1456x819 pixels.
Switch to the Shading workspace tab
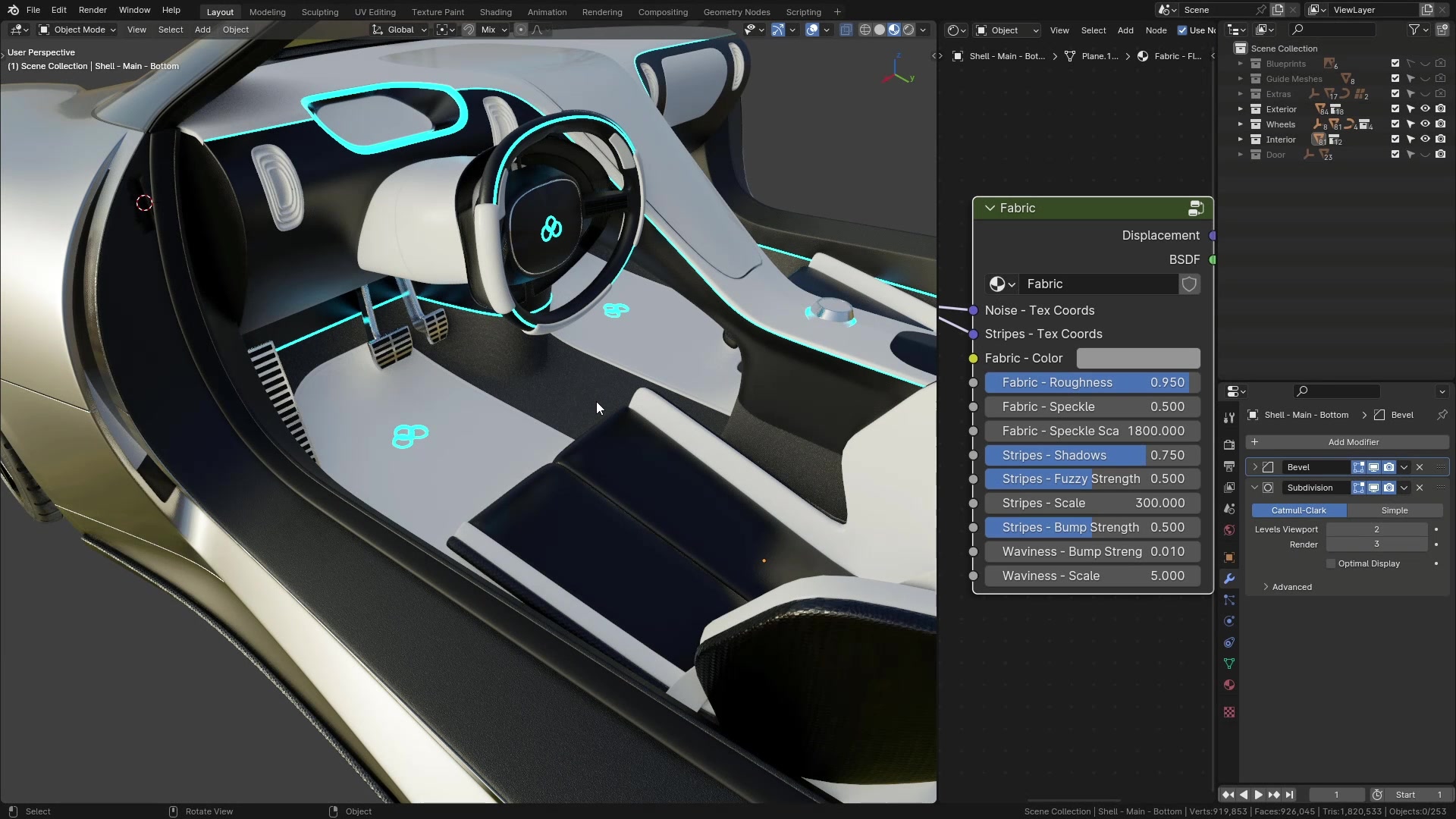coord(495,12)
